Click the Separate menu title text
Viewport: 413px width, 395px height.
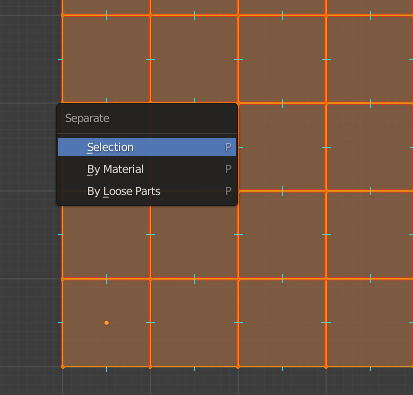click(87, 118)
